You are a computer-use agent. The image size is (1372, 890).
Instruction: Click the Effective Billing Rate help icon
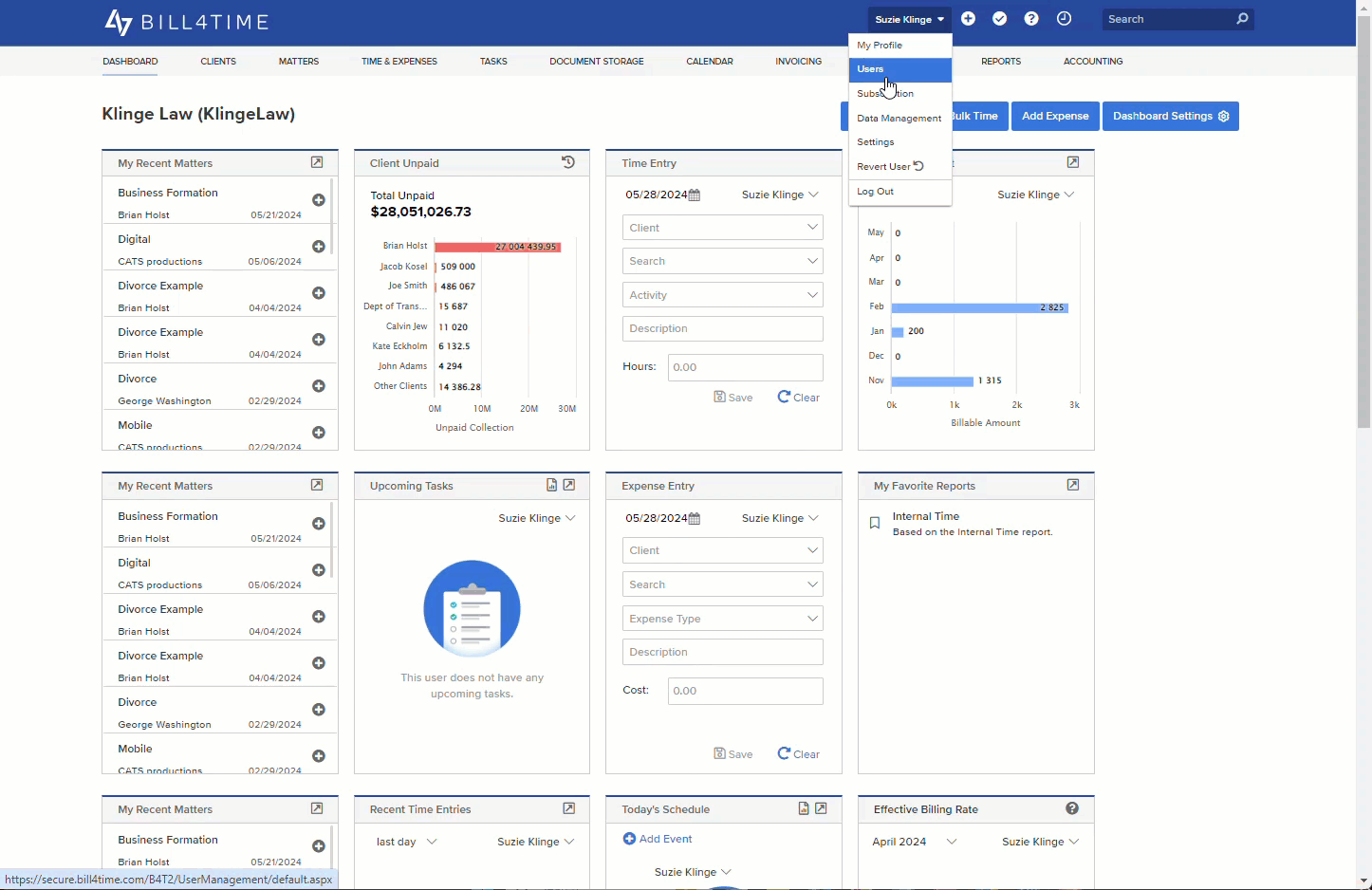[x=1072, y=808]
